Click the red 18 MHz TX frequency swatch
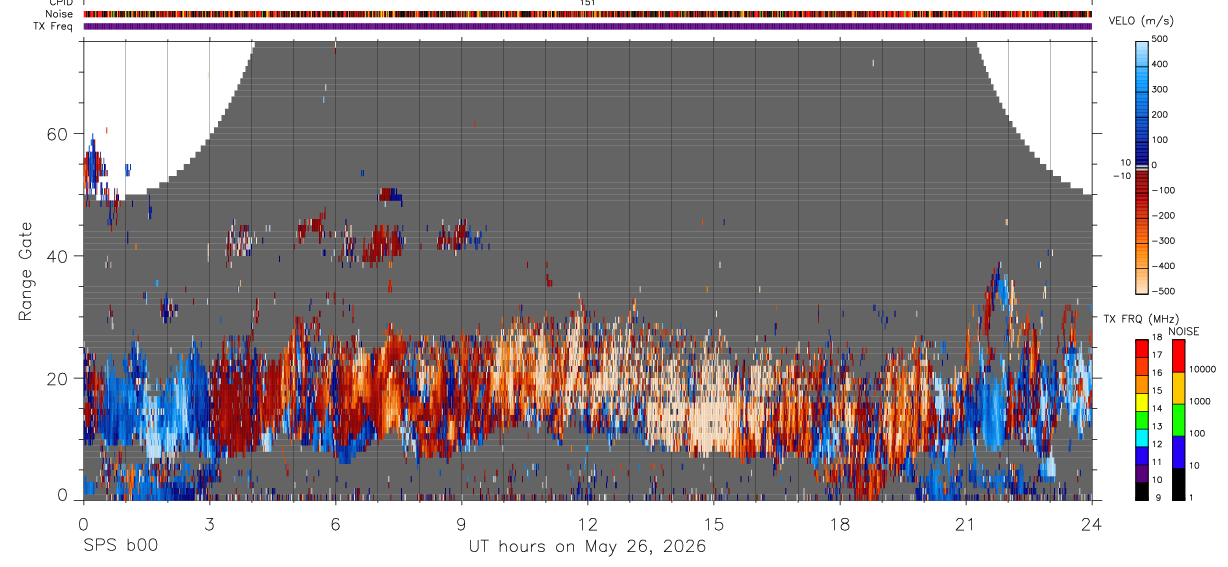Viewport: 1228px width, 567px height. [1142, 347]
